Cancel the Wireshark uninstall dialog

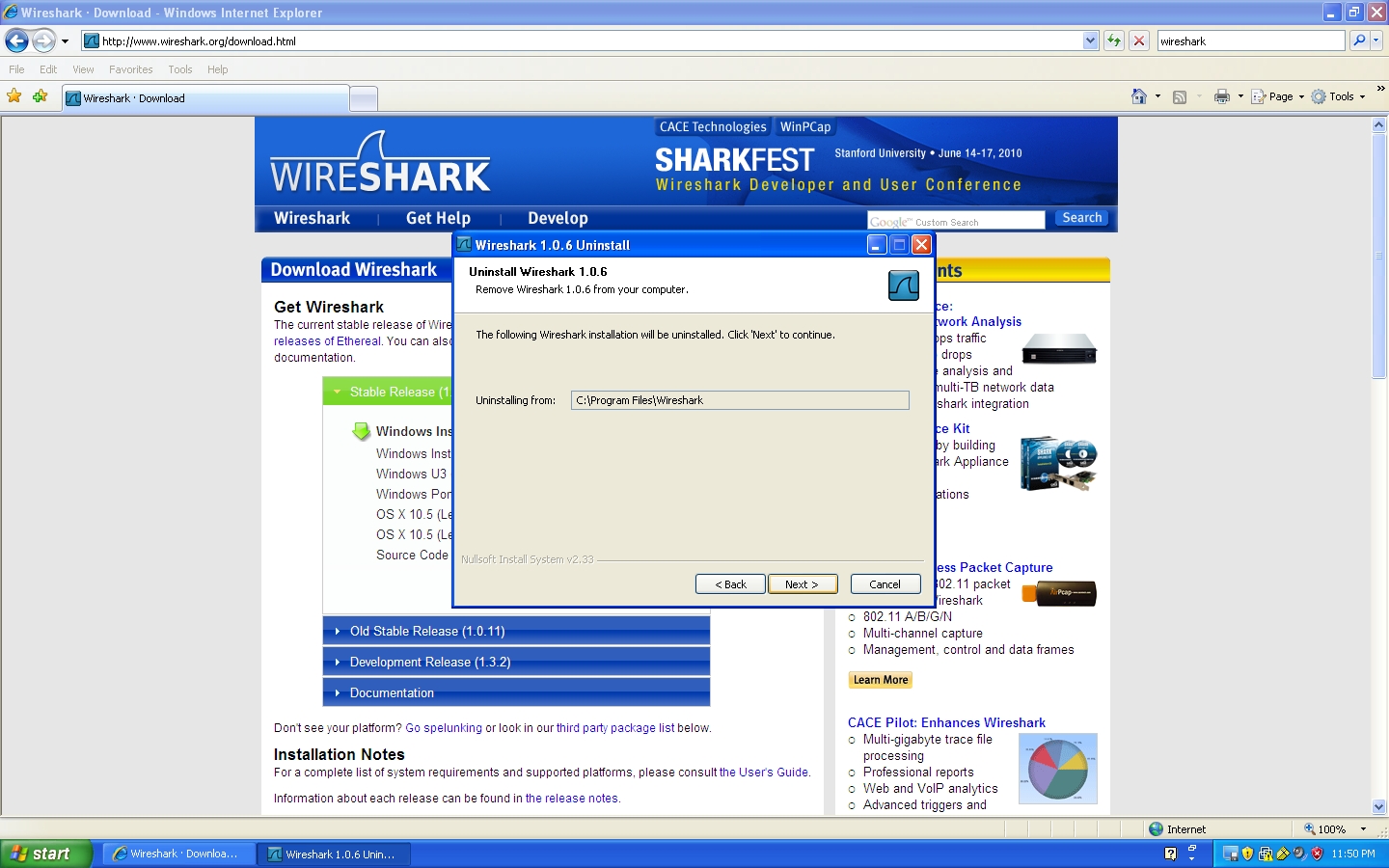pos(885,584)
